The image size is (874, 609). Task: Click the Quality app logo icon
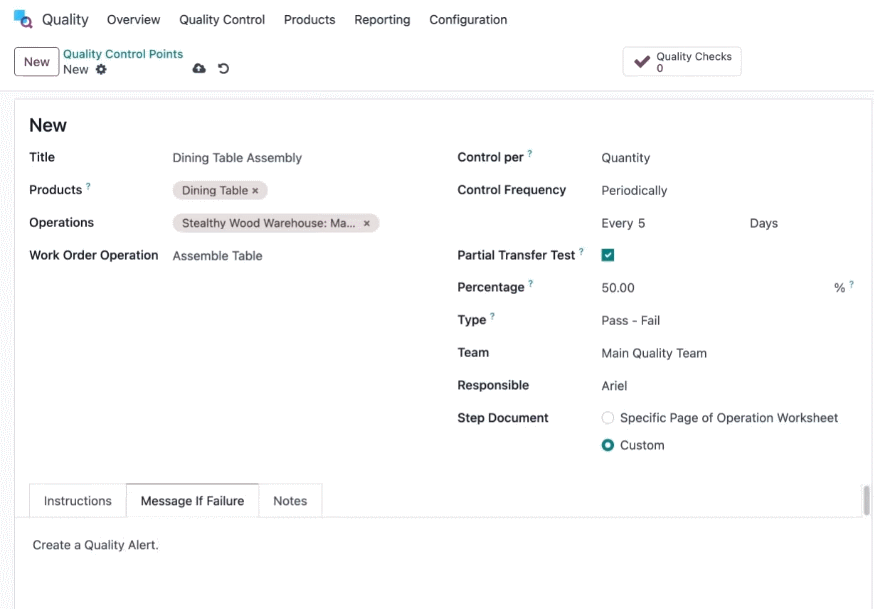[x=23, y=19]
